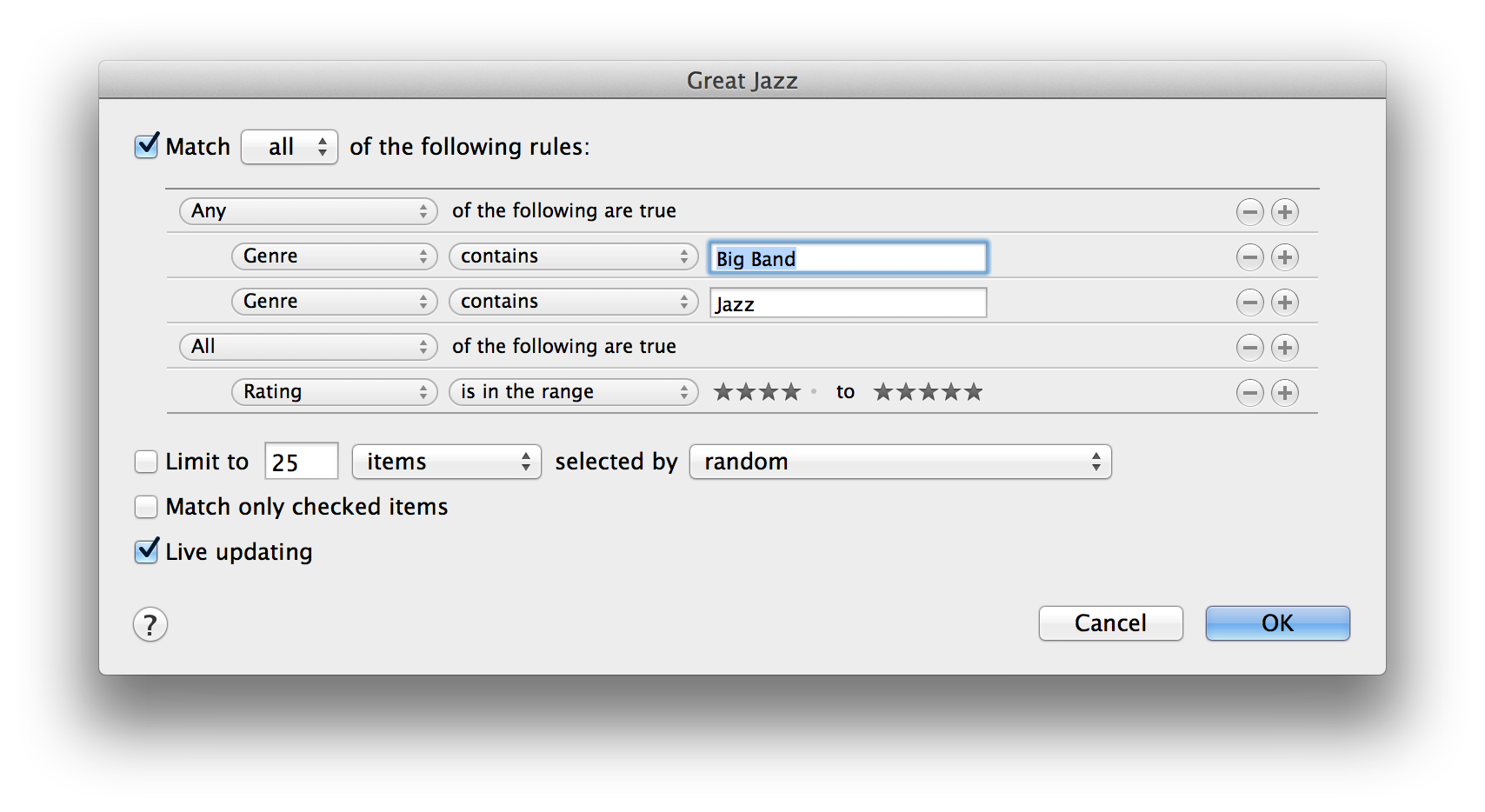Image resolution: width=1485 pixels, height=812 pixels.
Task: Set upper rating on five-star control
Action: coord(928,392)
